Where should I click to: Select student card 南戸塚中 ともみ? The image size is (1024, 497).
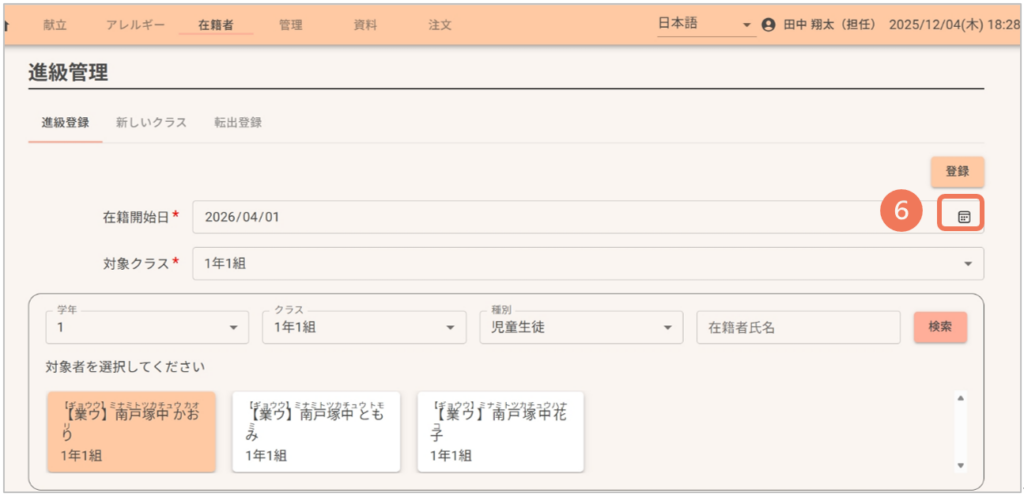click(316, 431)
